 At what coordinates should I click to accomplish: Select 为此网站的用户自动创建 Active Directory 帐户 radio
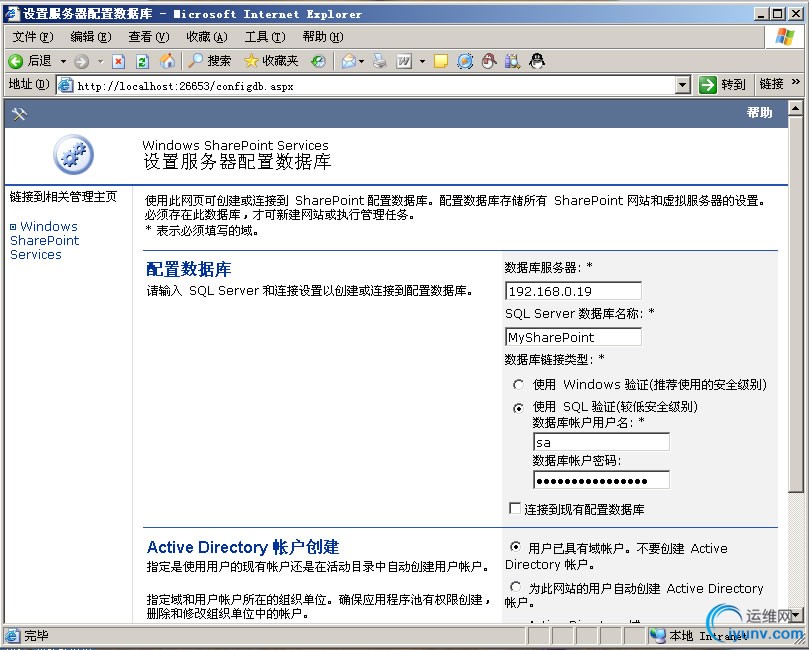pyautogui.click(x=515, y=587)
